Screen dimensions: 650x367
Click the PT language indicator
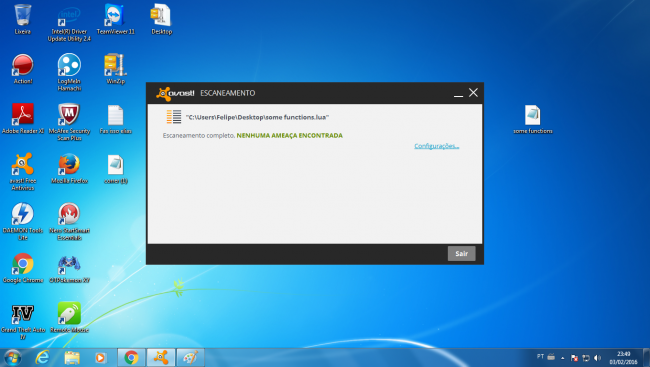tap(540, 356)
